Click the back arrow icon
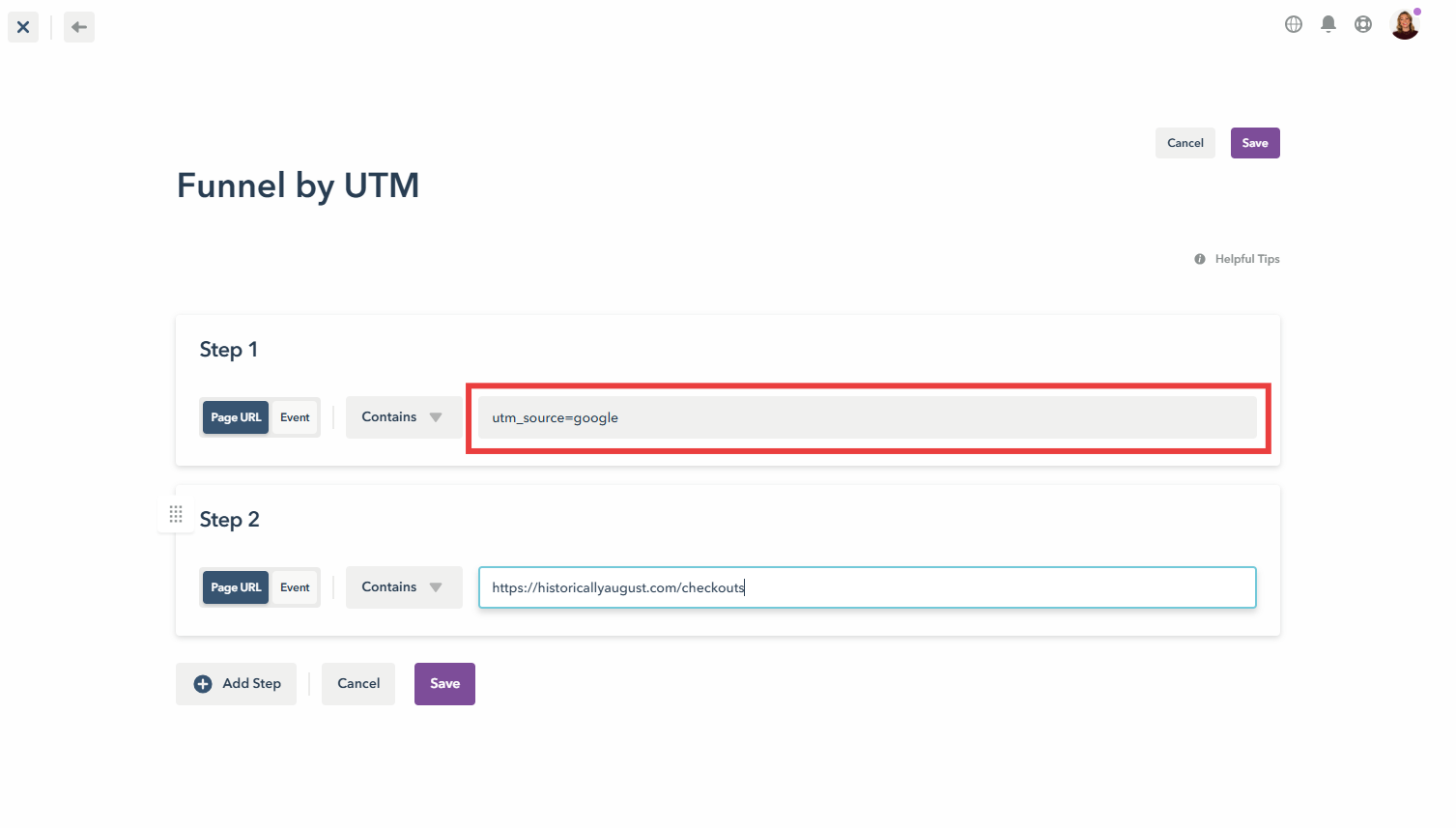The height and width of the screenshot is (828, 1456). pyautogui.click(x=78, y=26)
